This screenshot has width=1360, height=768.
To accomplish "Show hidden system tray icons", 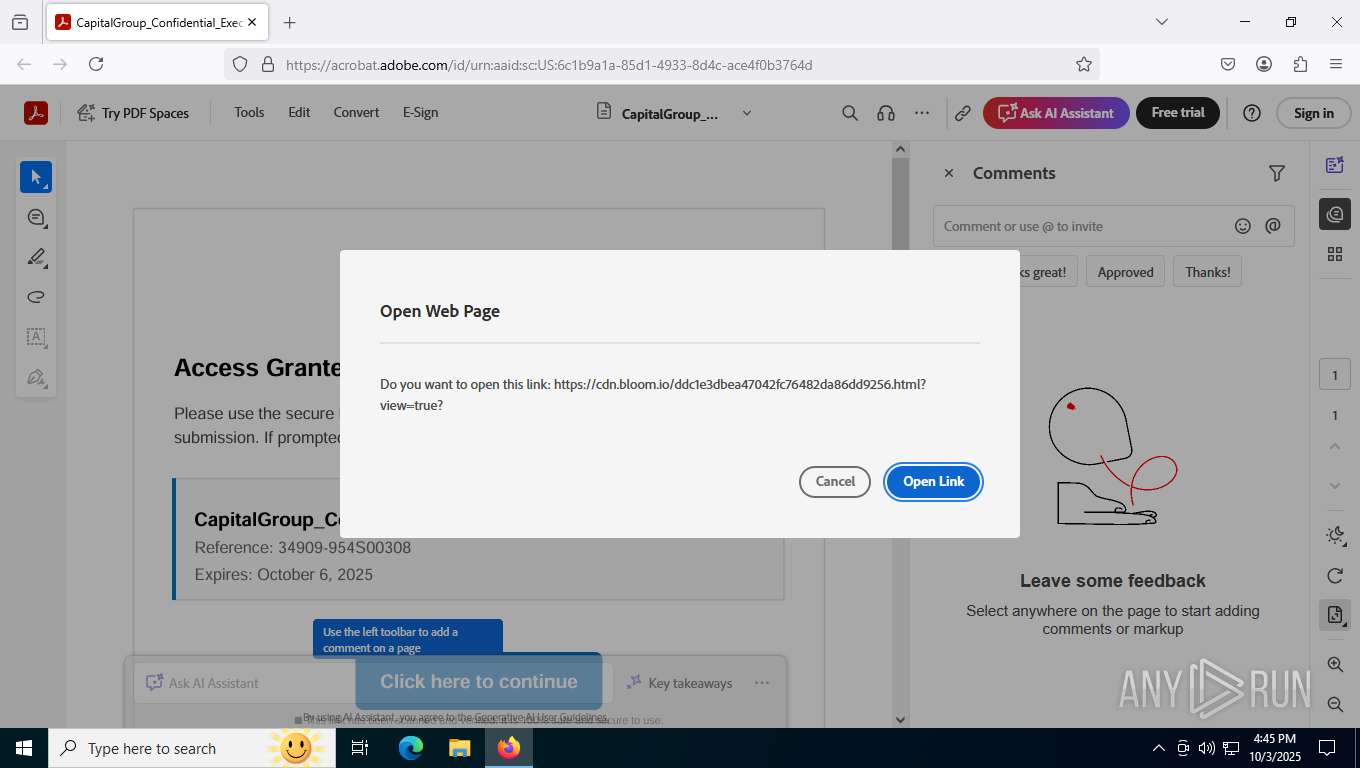I will click(1159, 748).
